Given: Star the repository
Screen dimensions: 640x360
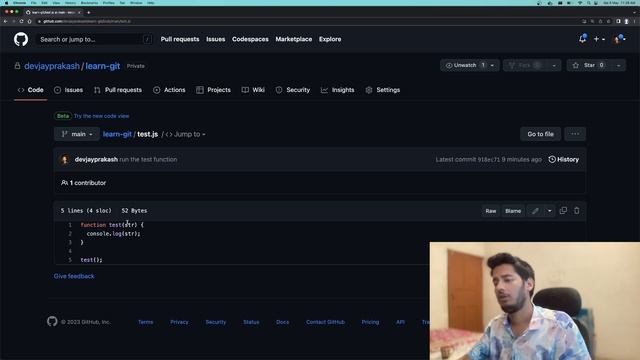Looking at the screenshot, I should tap(589, 65).
